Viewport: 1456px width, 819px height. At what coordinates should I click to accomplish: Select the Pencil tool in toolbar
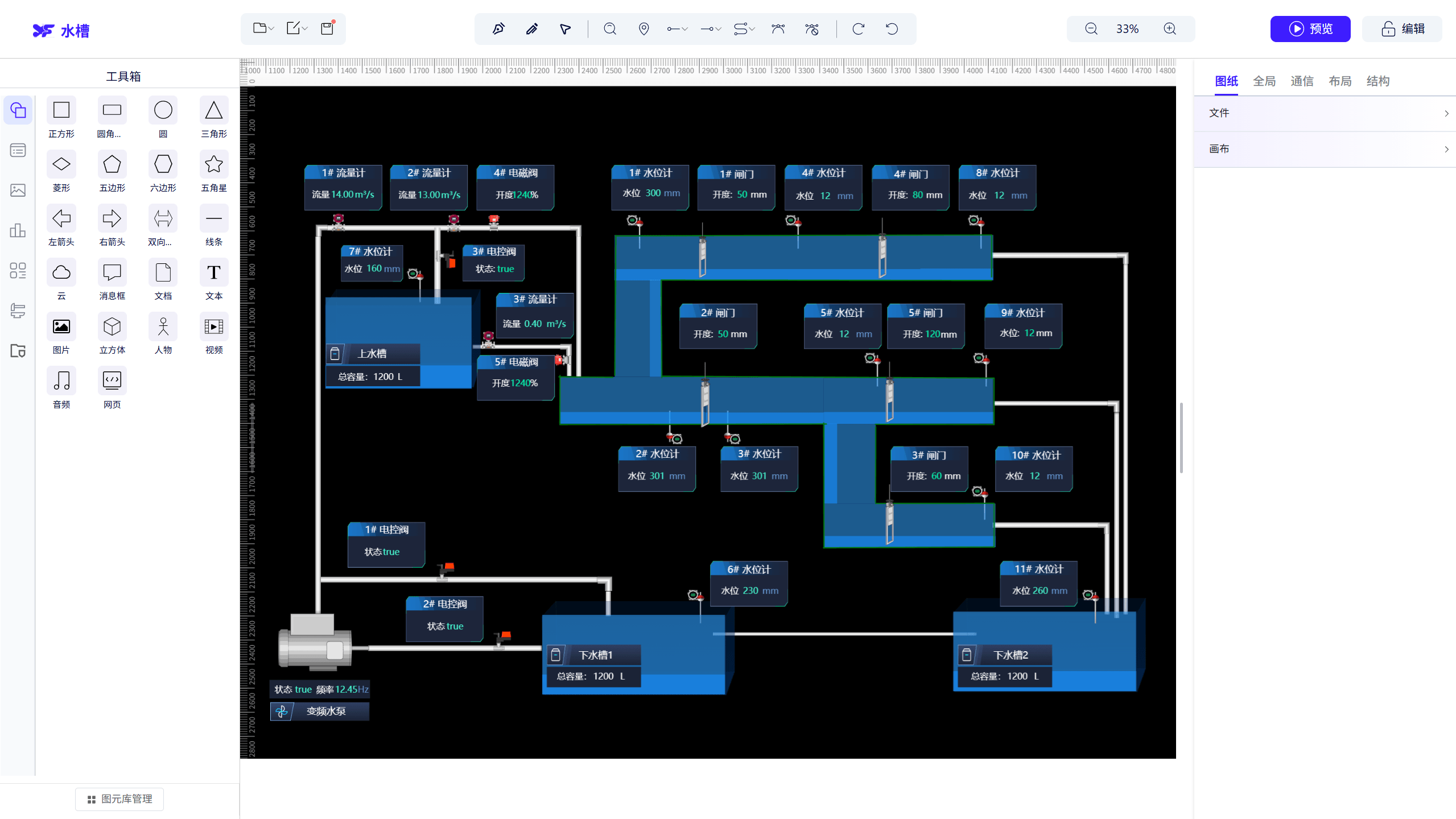coord(532,29)
